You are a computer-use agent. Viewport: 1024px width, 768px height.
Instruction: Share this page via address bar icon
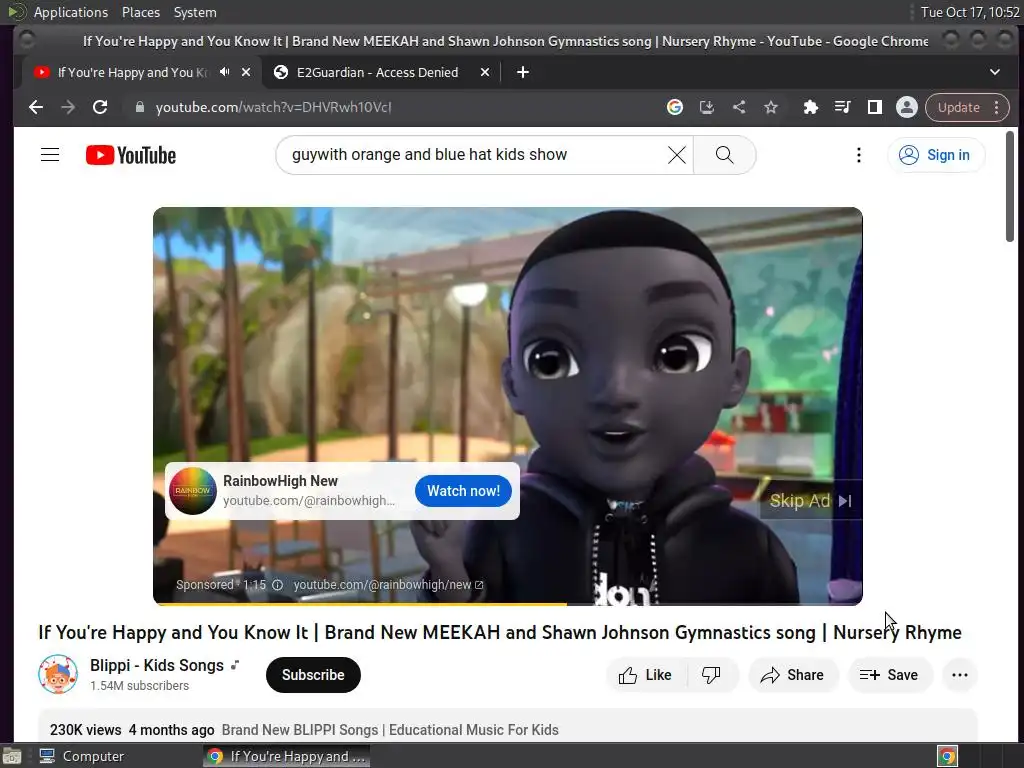coord(739,107)
